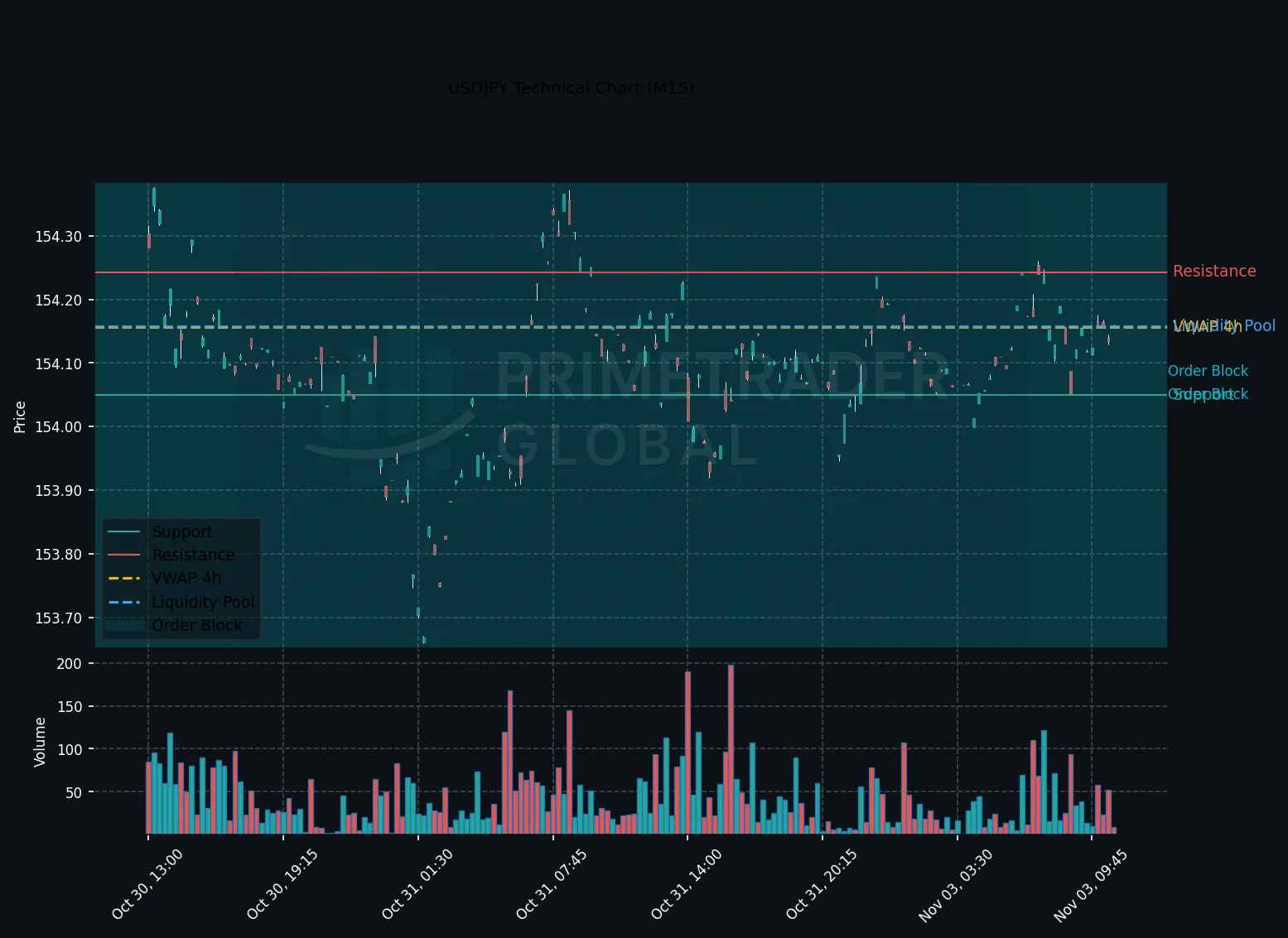
Task: Click the upper "Order Block" label beside chart
Action: (1208, 372)
